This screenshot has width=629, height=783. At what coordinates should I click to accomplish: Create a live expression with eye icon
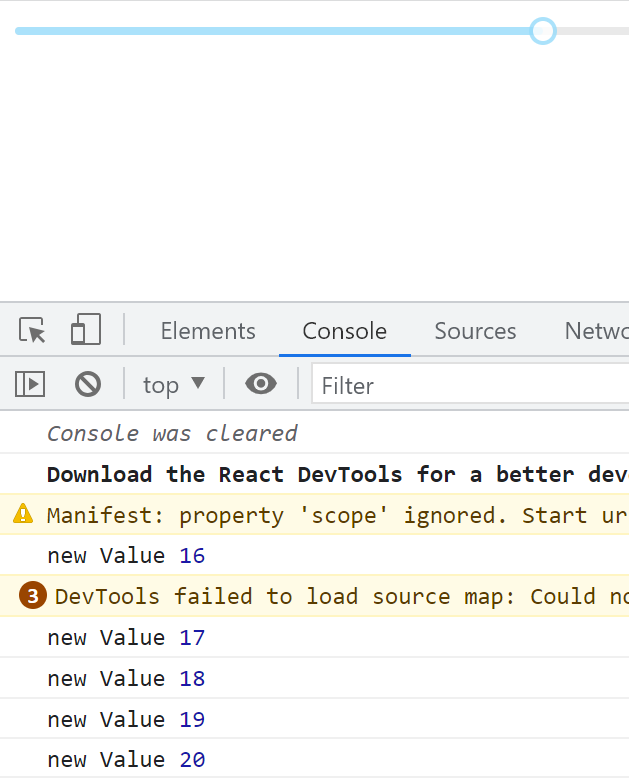pos(261,384)
